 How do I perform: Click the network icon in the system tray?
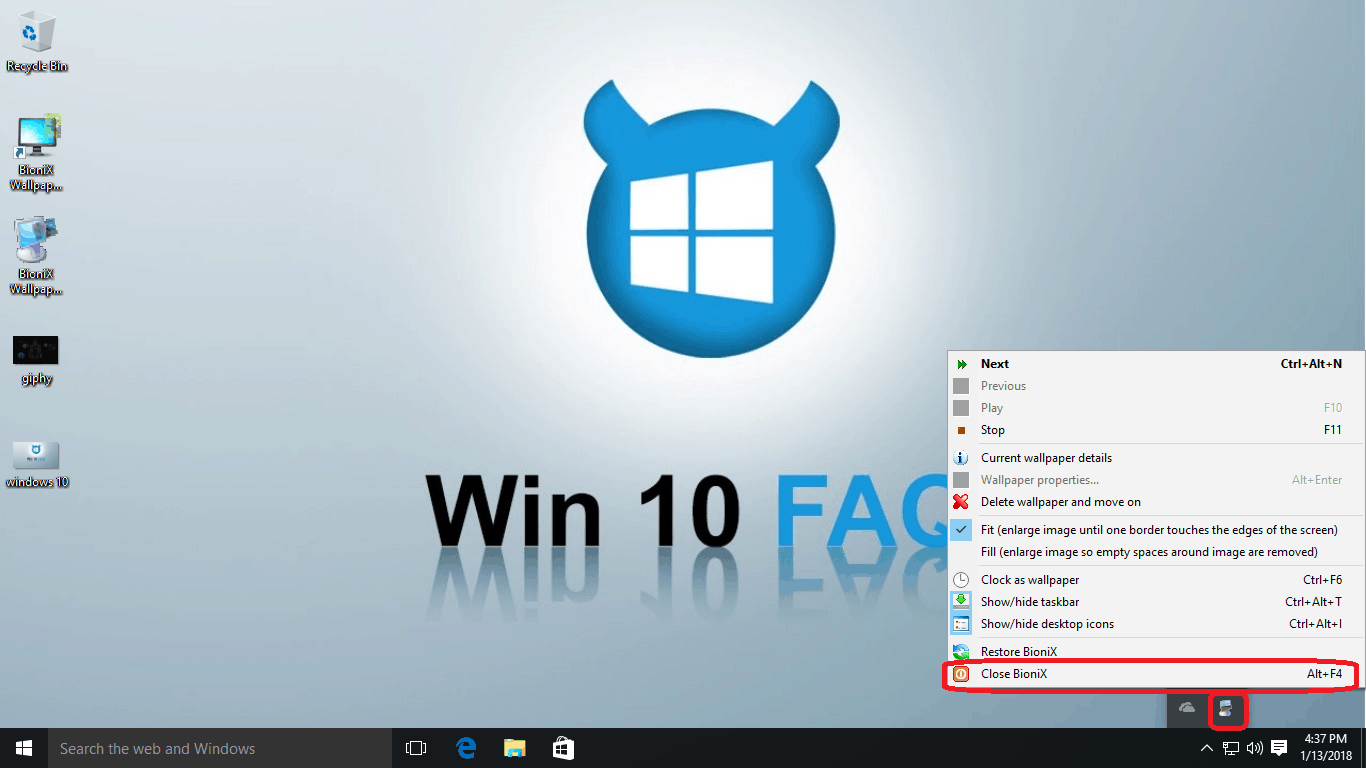click(x=1231, y=748)
